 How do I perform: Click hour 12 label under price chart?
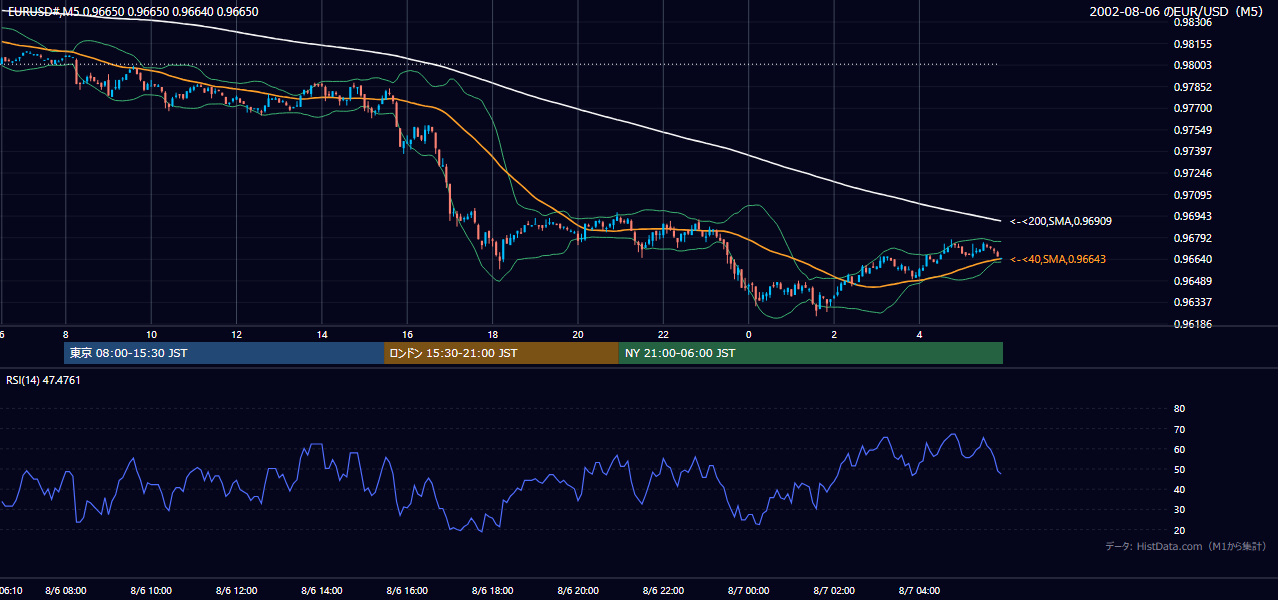(x=236, y=334)
